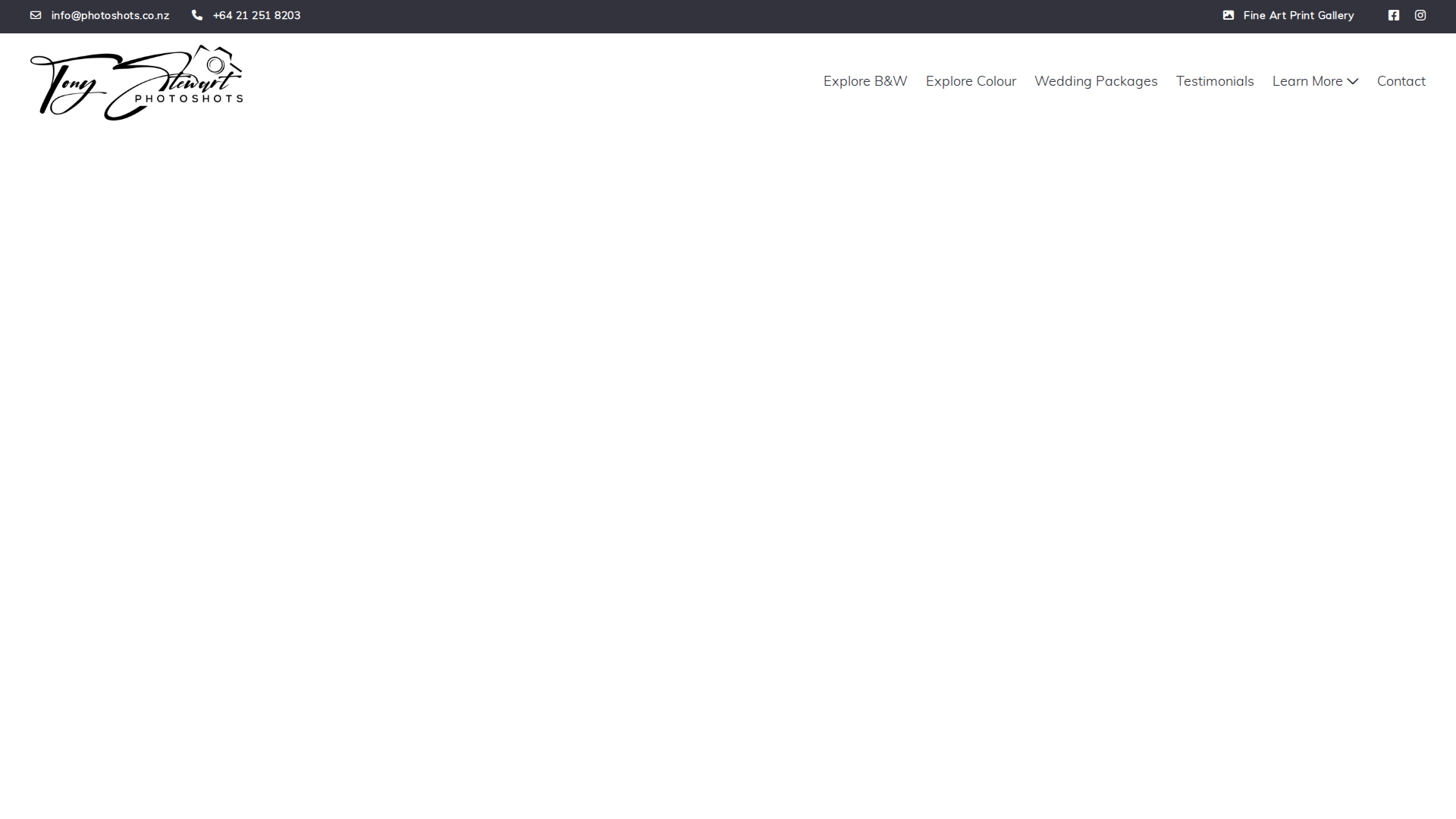
Task: Click the +64 21 251 8203 phone link
Action: tap(256, 15)
